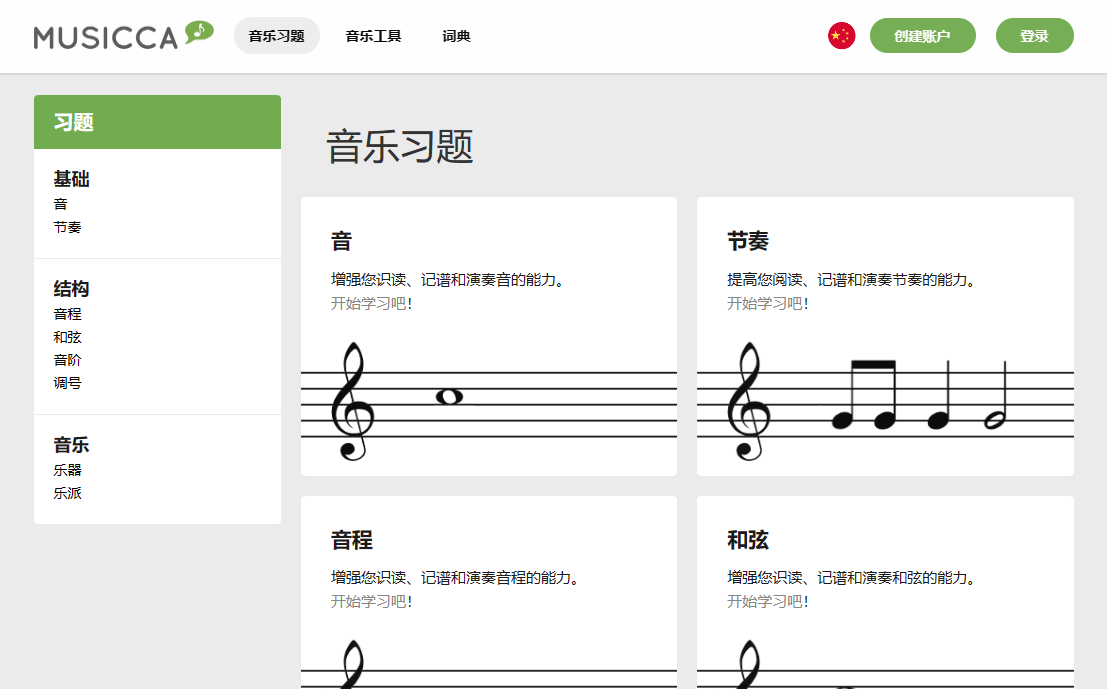
Task: Open 调号 exercises from sidebar
Action: pyautogui.click(x=66, y=382)
